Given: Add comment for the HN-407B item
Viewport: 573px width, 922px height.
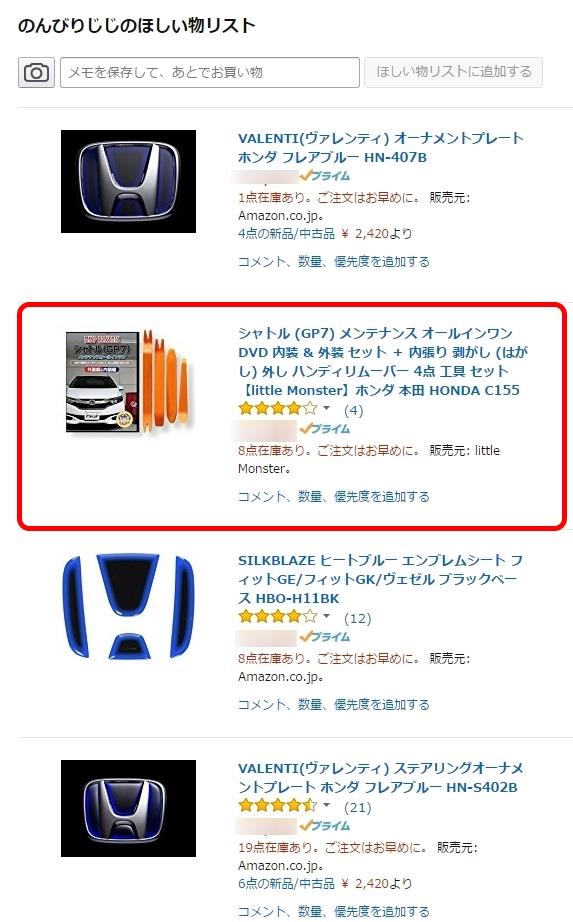Looking at the screenshot, I should tap(334, 262).
